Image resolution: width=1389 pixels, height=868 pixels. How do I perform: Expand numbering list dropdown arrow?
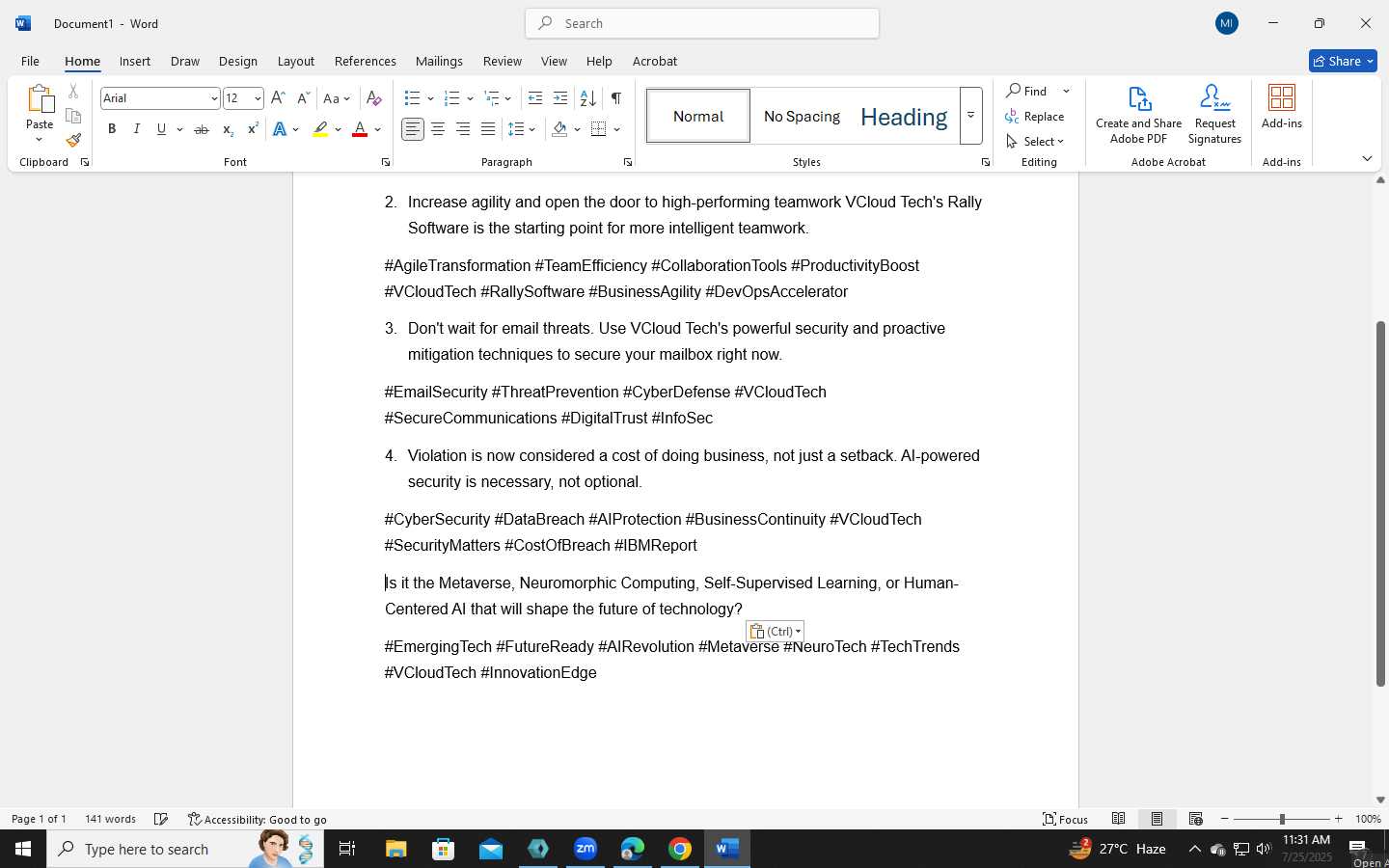coord(470,98)
